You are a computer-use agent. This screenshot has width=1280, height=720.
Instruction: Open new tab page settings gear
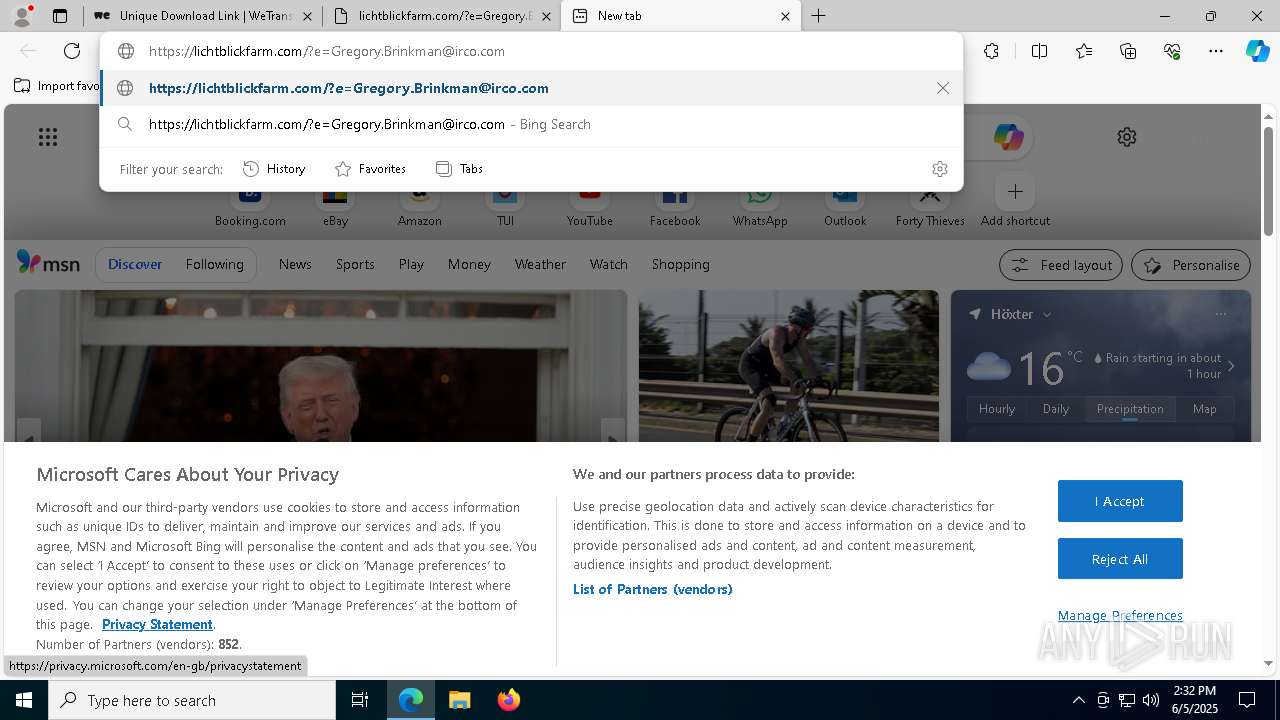1127,137
